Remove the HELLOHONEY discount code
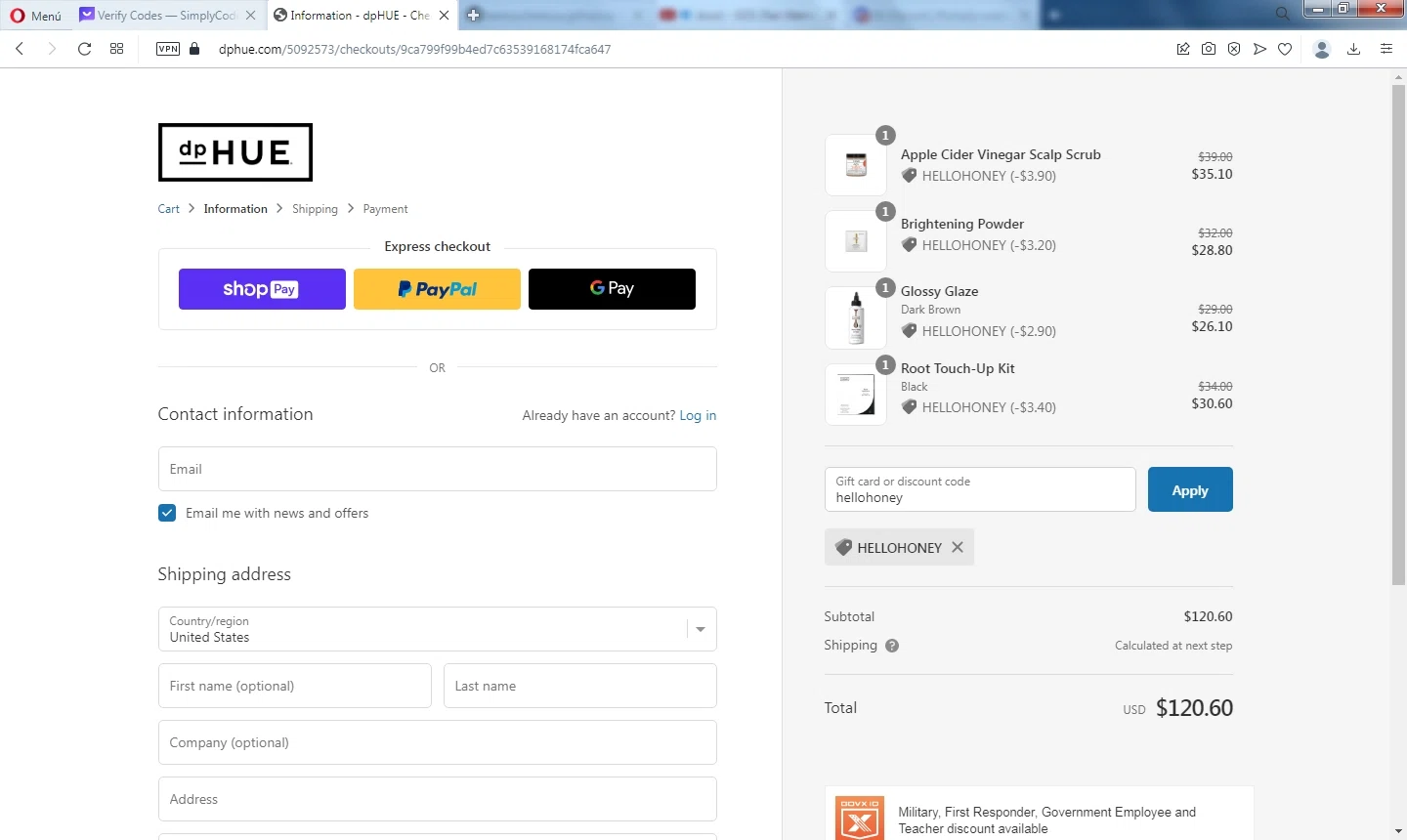Viewport: 1407px width, 840px height. 958,547
